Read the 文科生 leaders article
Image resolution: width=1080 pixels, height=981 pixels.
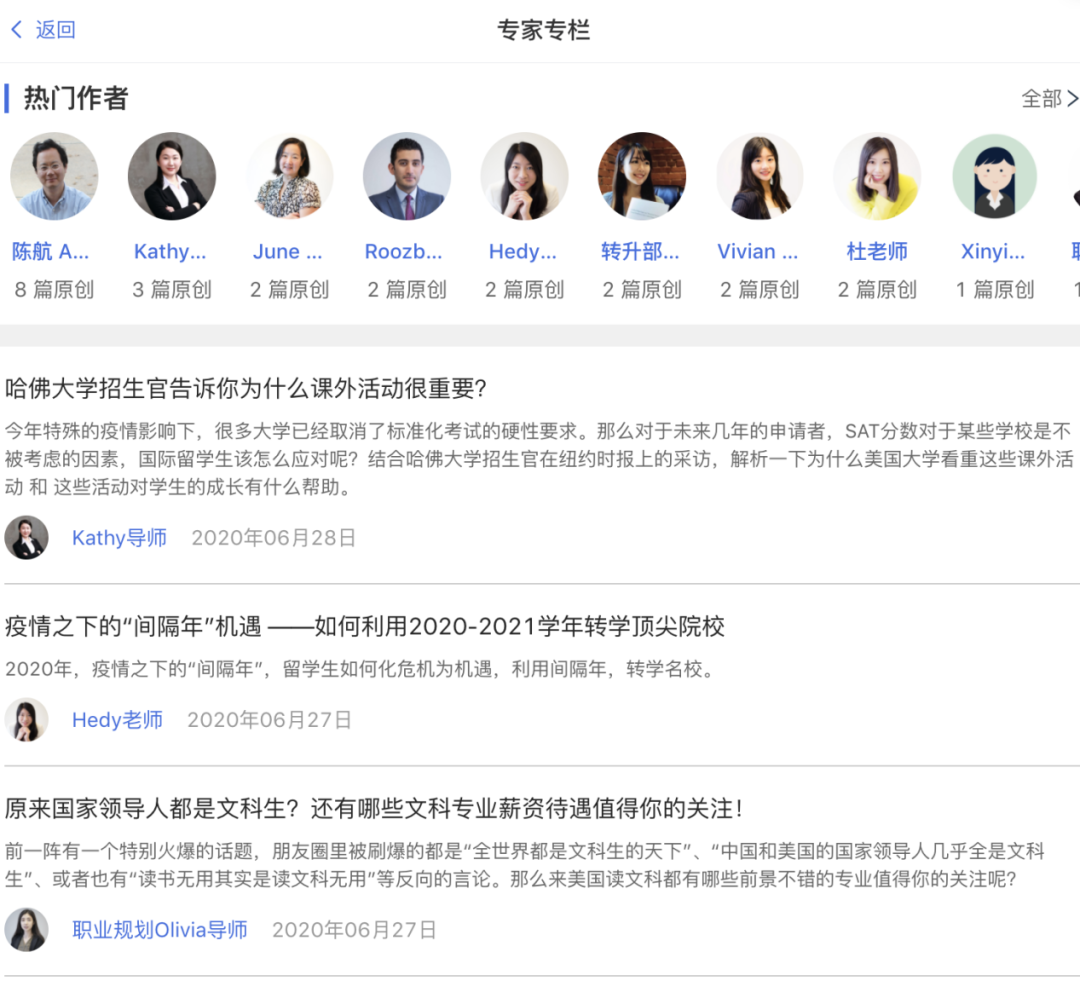[374, 808]
